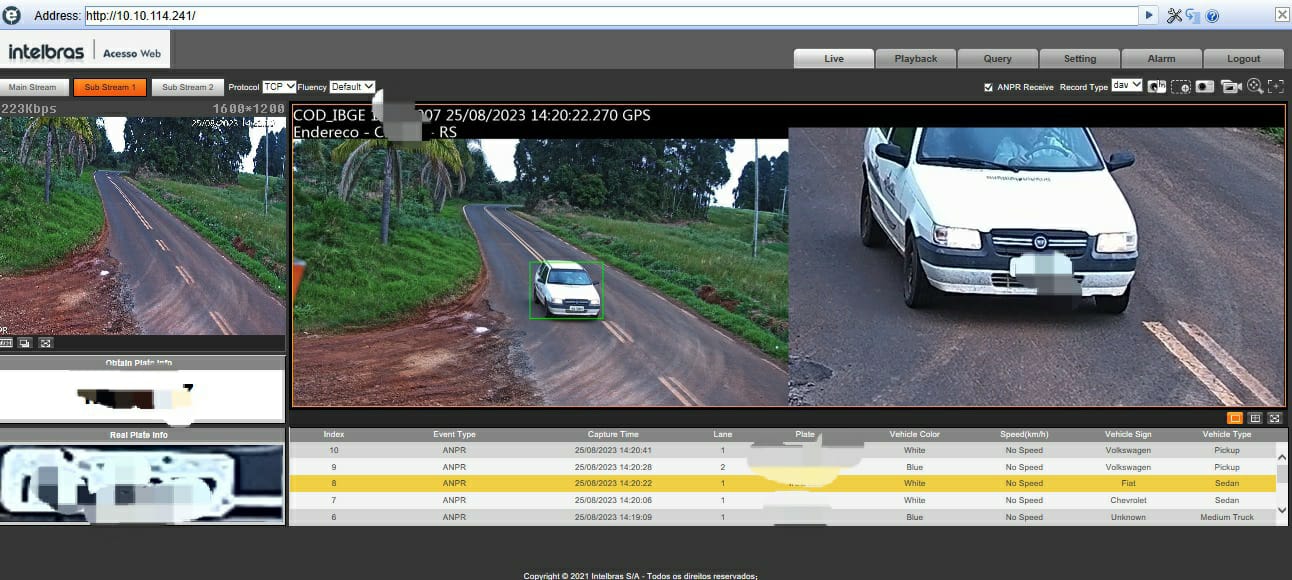Activate the digital zoom magnifier icon
Image resolution: width=1292 pixels, height=580 pixels.
pyautogui.click(x=1254, y=87)
